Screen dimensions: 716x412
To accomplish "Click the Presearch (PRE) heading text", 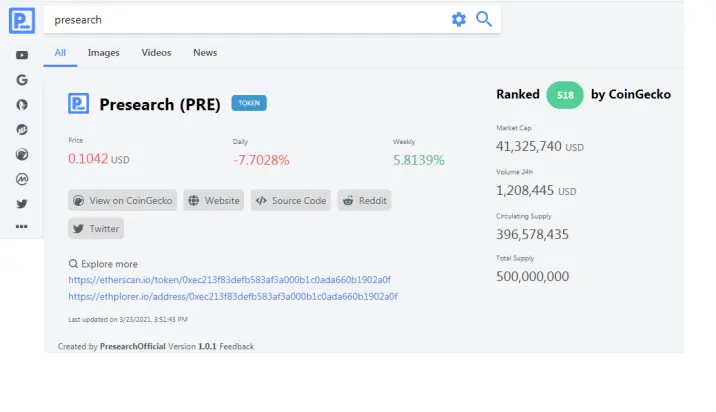I will click(x=160, y=105).
